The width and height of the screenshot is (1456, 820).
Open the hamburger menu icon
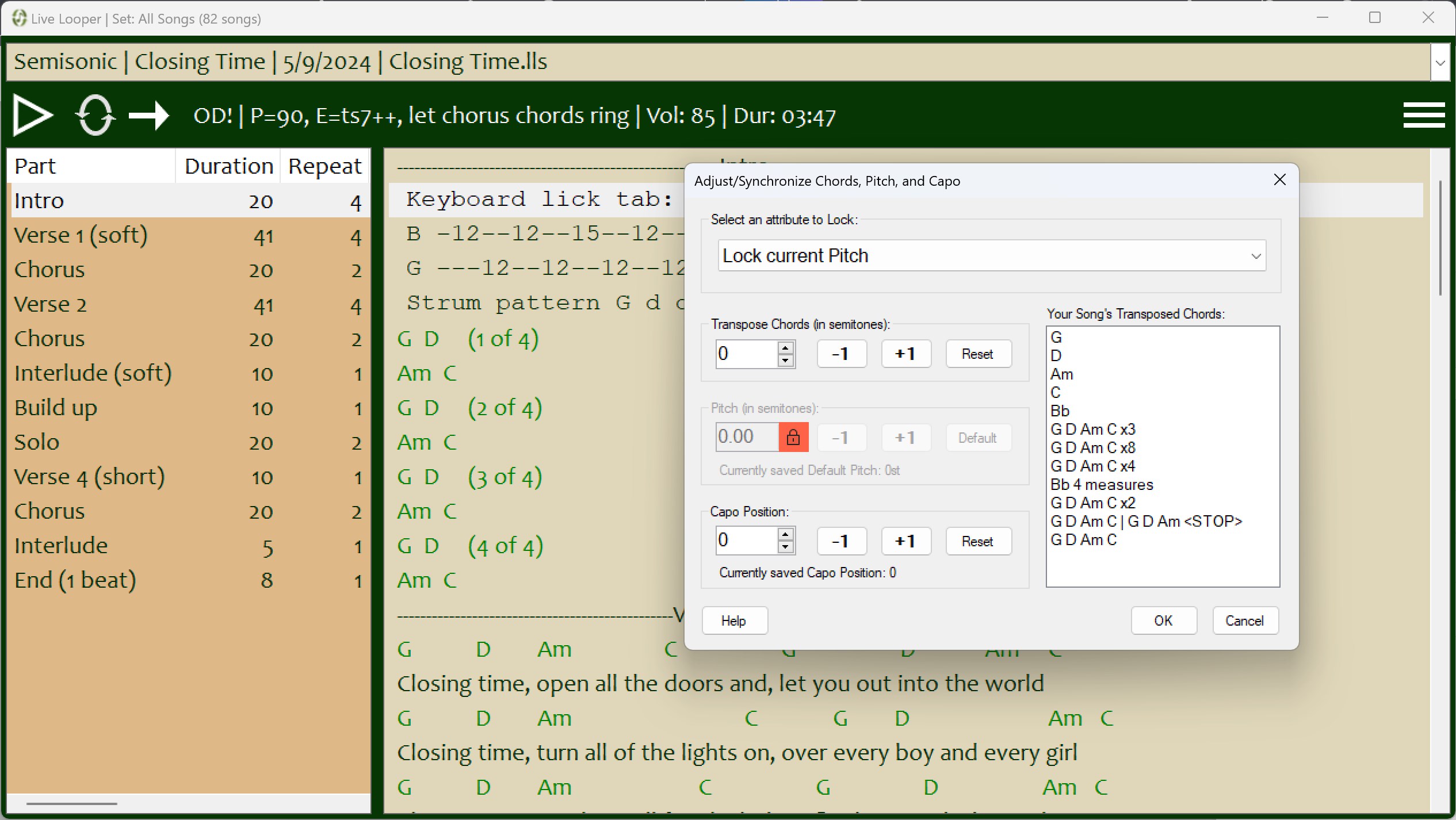[1424, 115]
